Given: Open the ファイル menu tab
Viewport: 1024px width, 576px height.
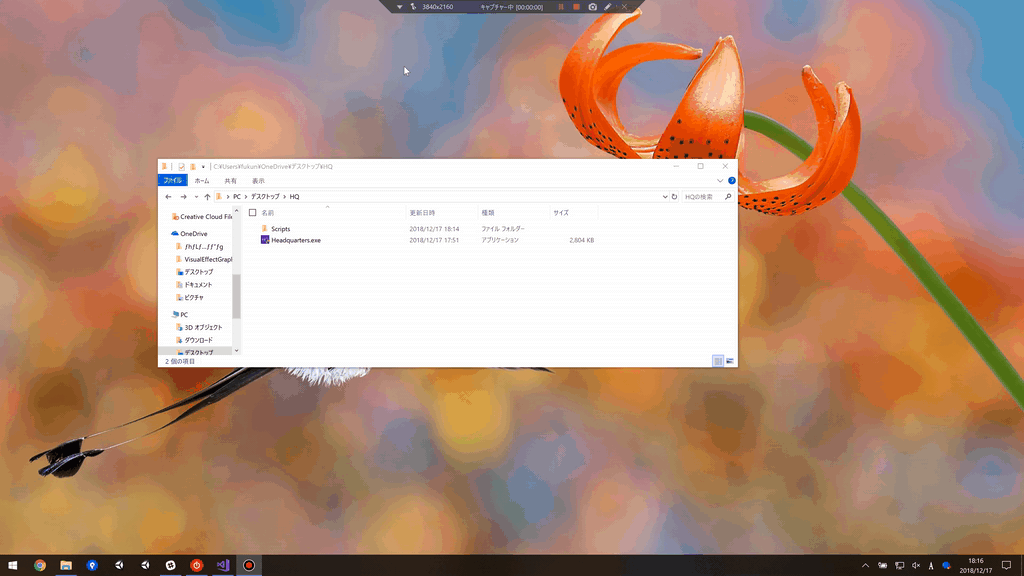Looking at the screenshot, I should (172, 181).
